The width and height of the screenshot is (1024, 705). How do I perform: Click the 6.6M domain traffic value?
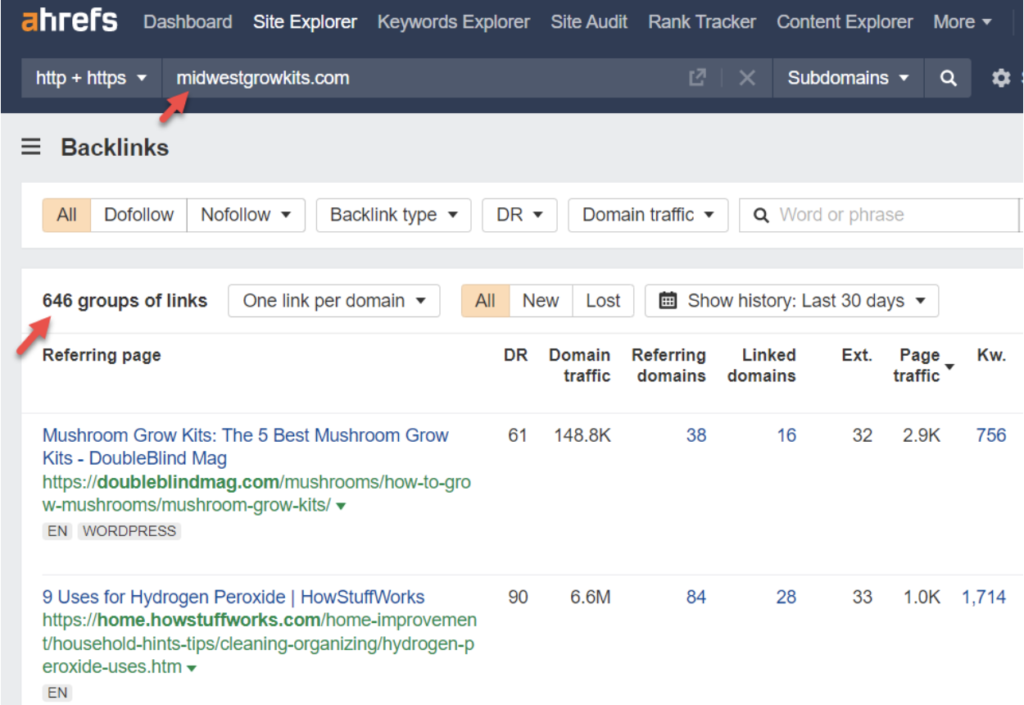coord(590,597)
